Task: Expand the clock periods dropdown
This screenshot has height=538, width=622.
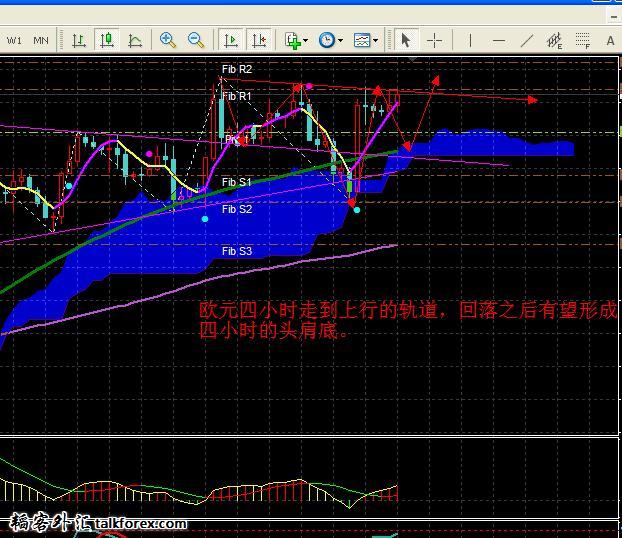Action: [329, 40]
